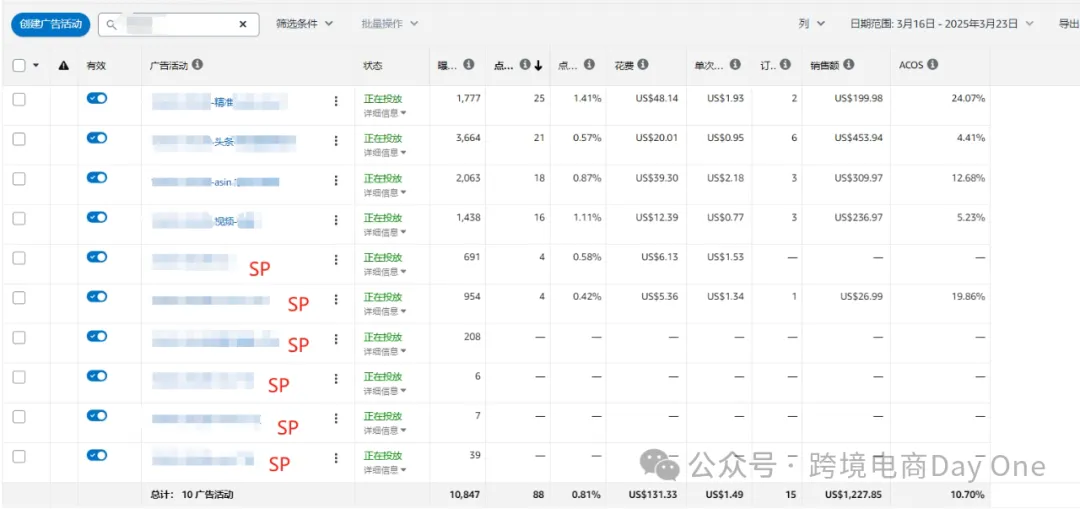Open the date range dropdown (日期范围)

pyautogui.click(x=942, y=23)
